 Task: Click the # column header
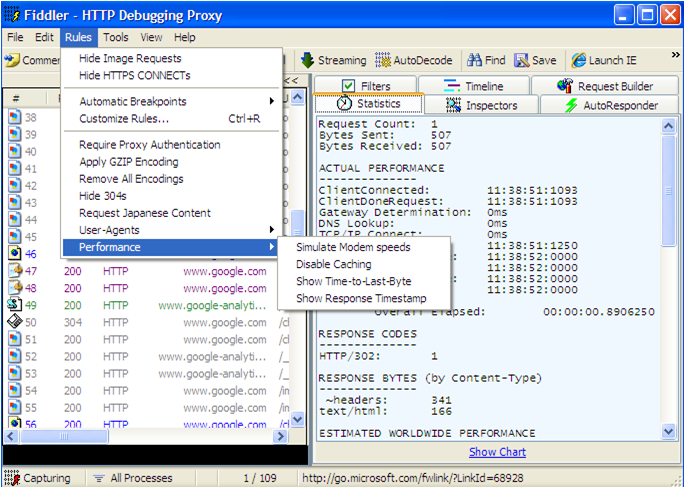click(x=16, y=98)
